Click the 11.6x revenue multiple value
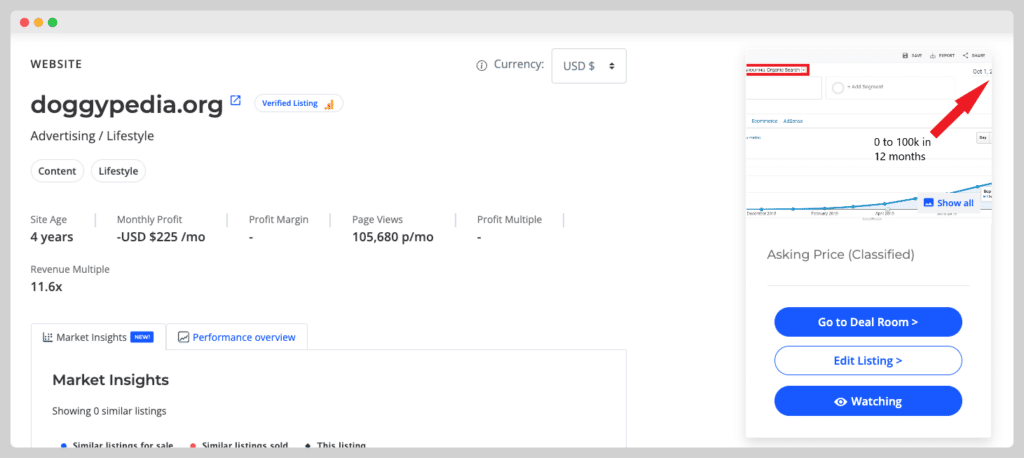Viewport: 1024px width, 458px height. 46,286
